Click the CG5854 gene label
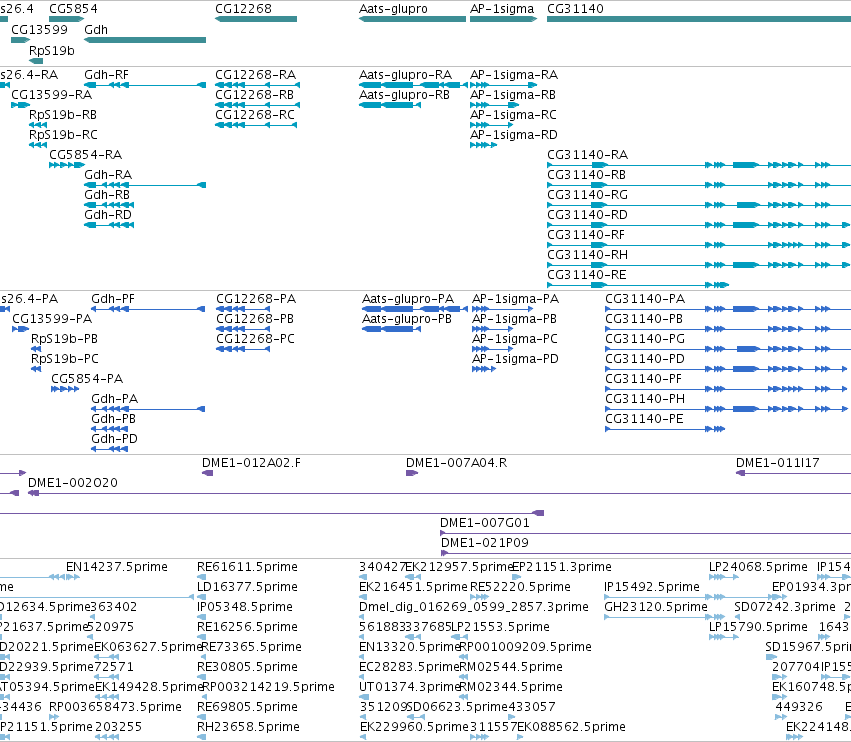Image resolution: width=851 pixels, height=742 pixels. pos(73,9)
